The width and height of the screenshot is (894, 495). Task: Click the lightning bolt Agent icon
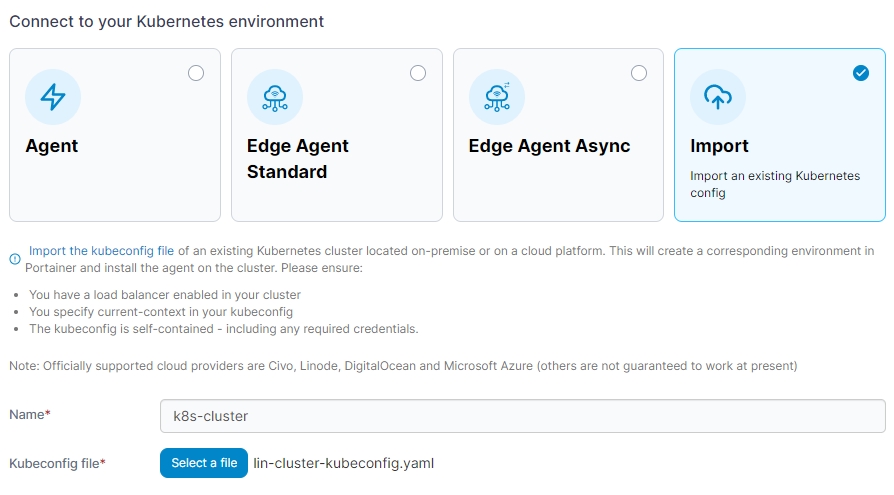(52, 97)
